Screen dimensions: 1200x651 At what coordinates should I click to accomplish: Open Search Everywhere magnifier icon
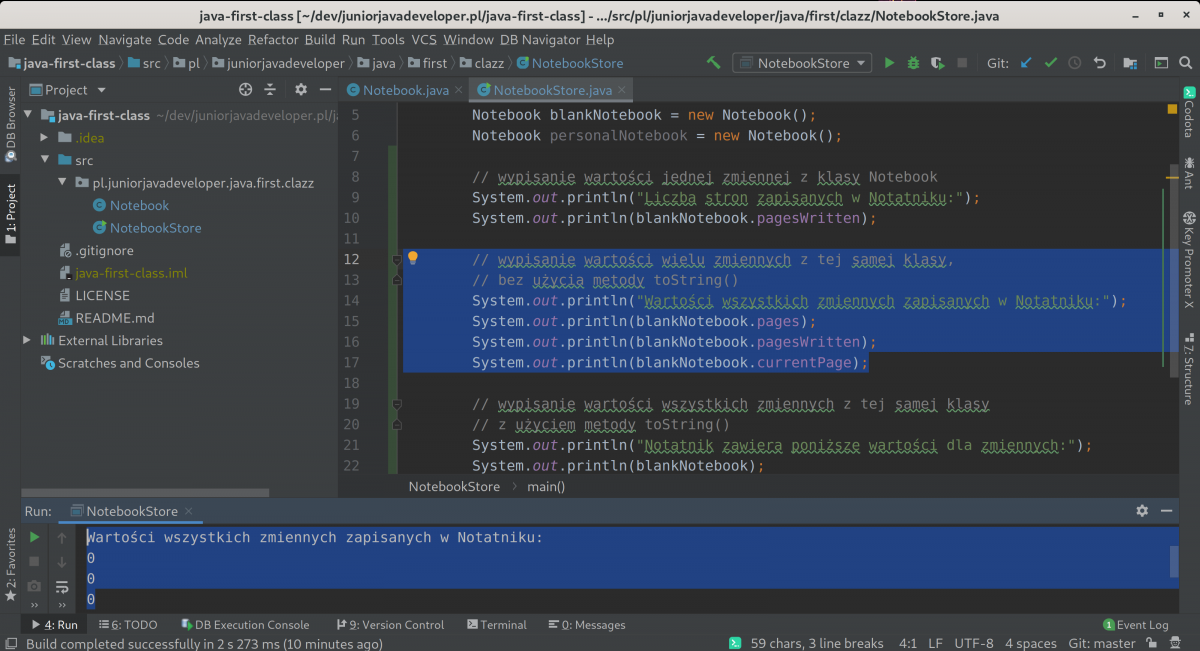[1185, 63]
